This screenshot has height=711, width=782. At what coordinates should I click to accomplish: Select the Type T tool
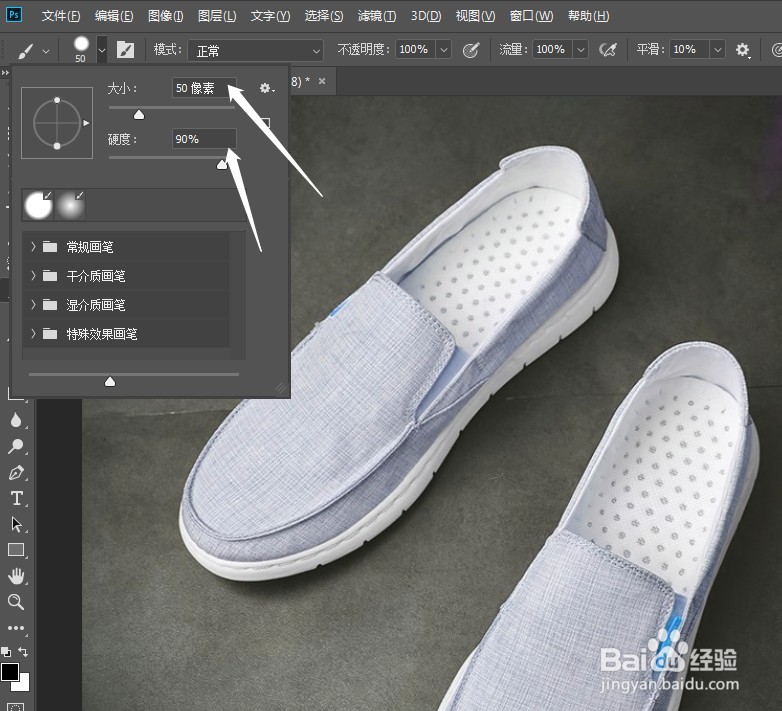[16, 498]
